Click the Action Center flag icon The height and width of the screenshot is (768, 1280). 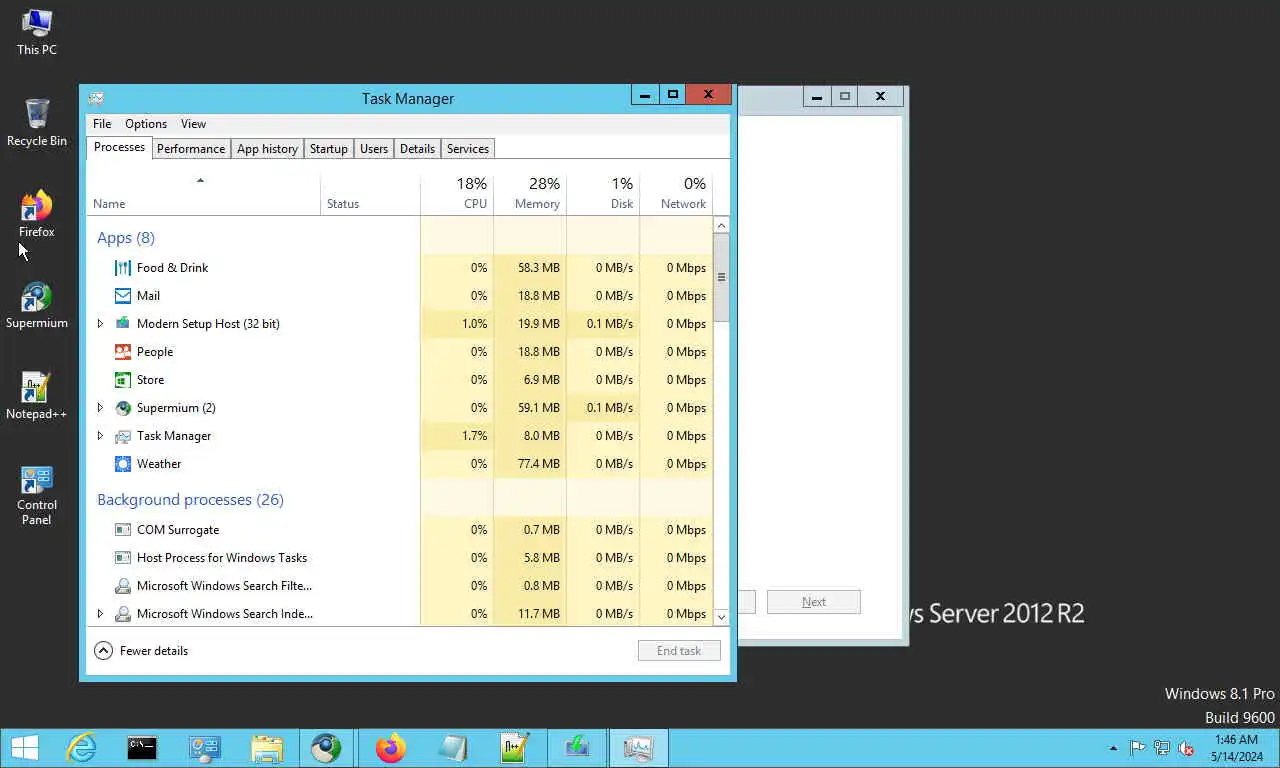click(1138, 748)
